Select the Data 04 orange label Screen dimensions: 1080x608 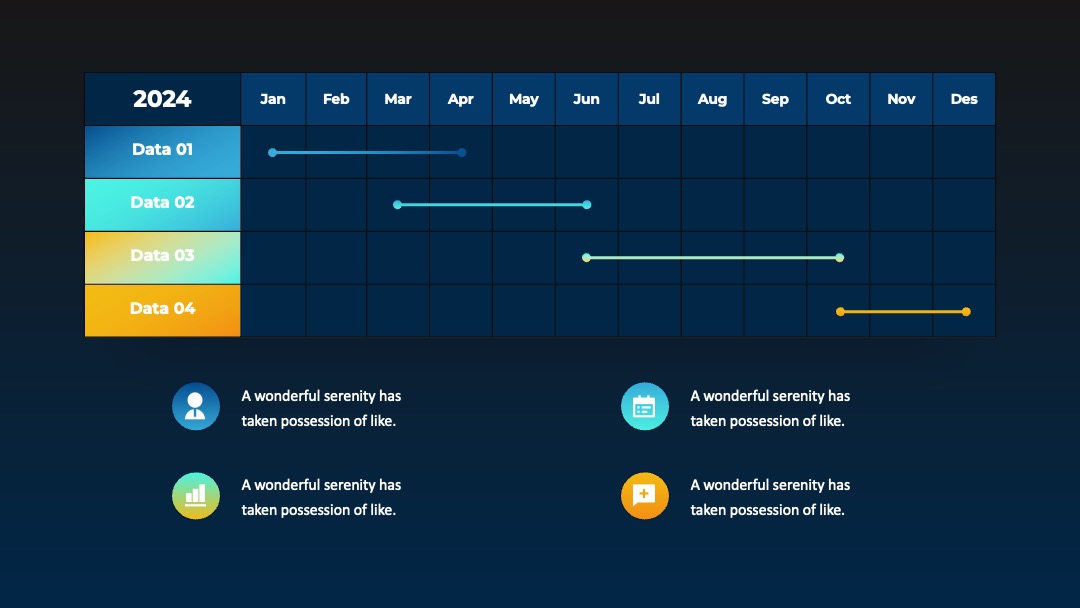click(x=163, y=311)
